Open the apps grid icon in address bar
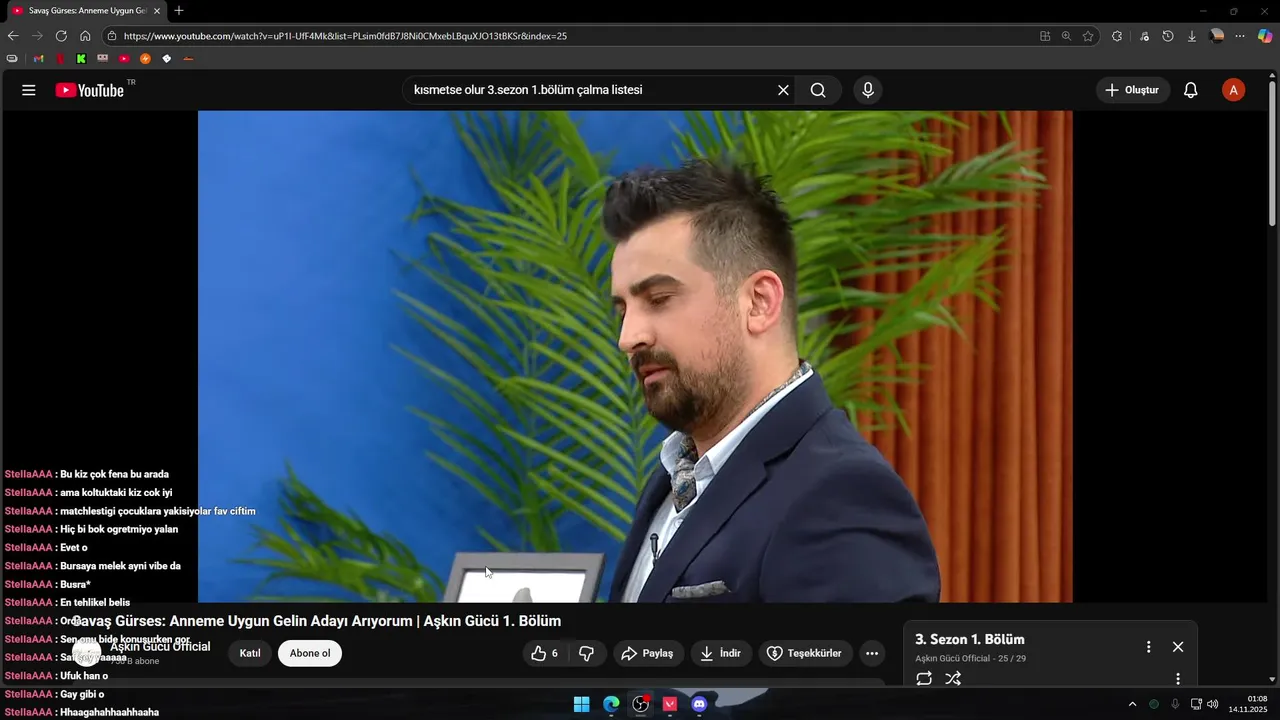 pos(1045,36)
